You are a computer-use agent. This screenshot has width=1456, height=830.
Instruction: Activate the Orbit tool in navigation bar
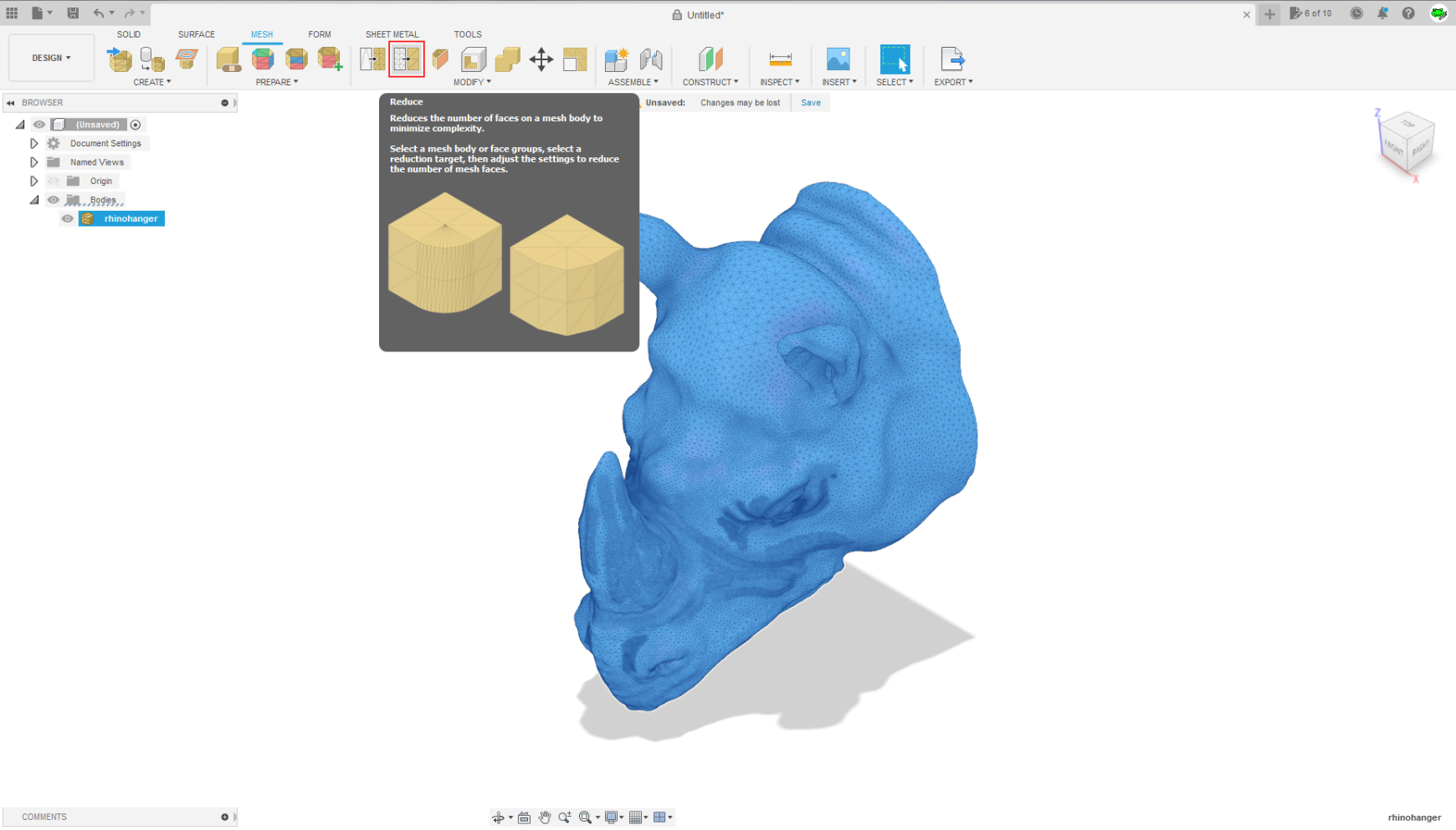pyautogui.click(x=500, y=817)
